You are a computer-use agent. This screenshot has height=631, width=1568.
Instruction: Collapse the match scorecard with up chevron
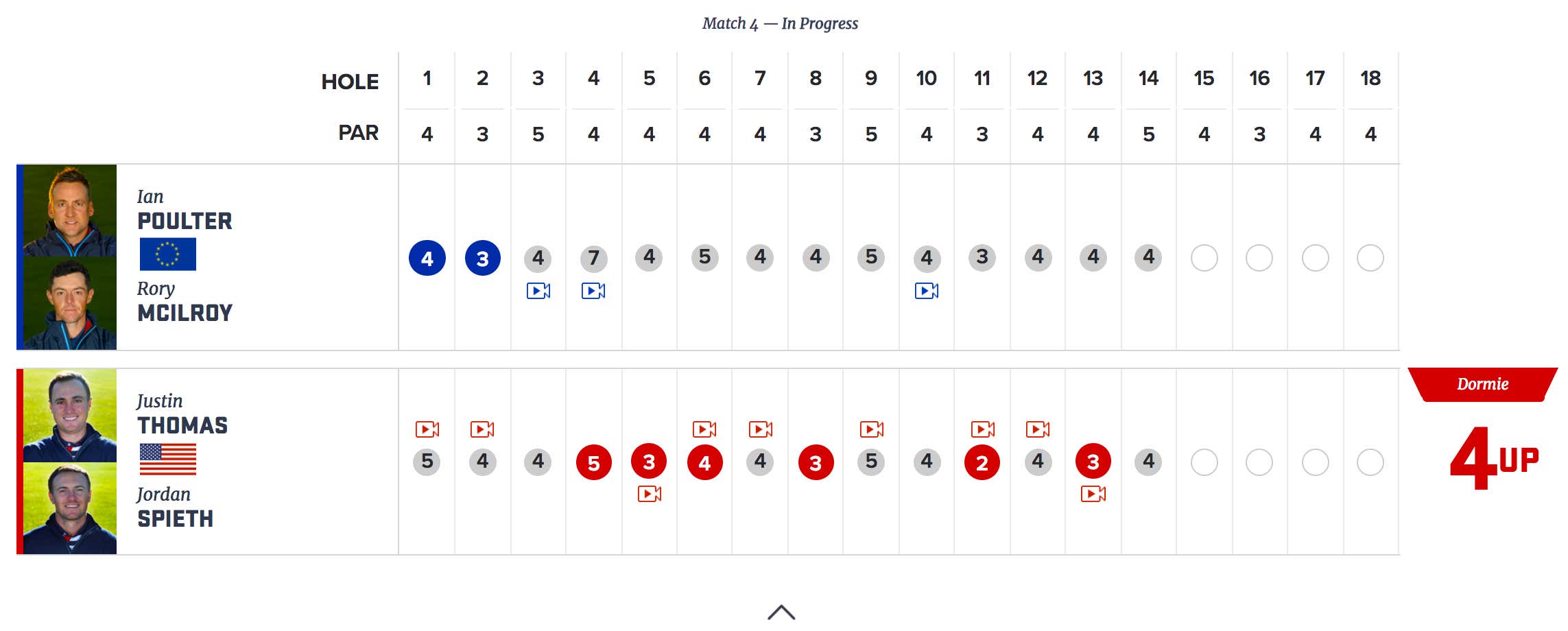(x=781, y=612)
